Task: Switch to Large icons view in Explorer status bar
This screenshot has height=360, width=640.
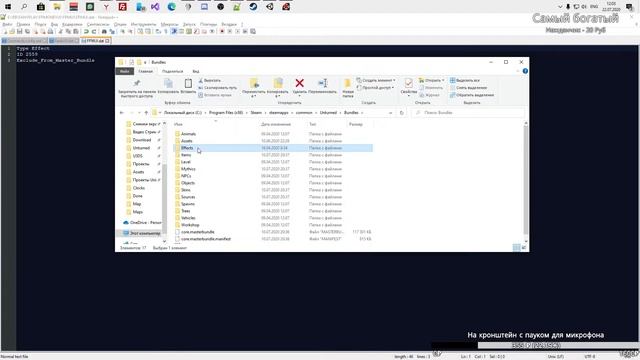Action: click(524, 247)
